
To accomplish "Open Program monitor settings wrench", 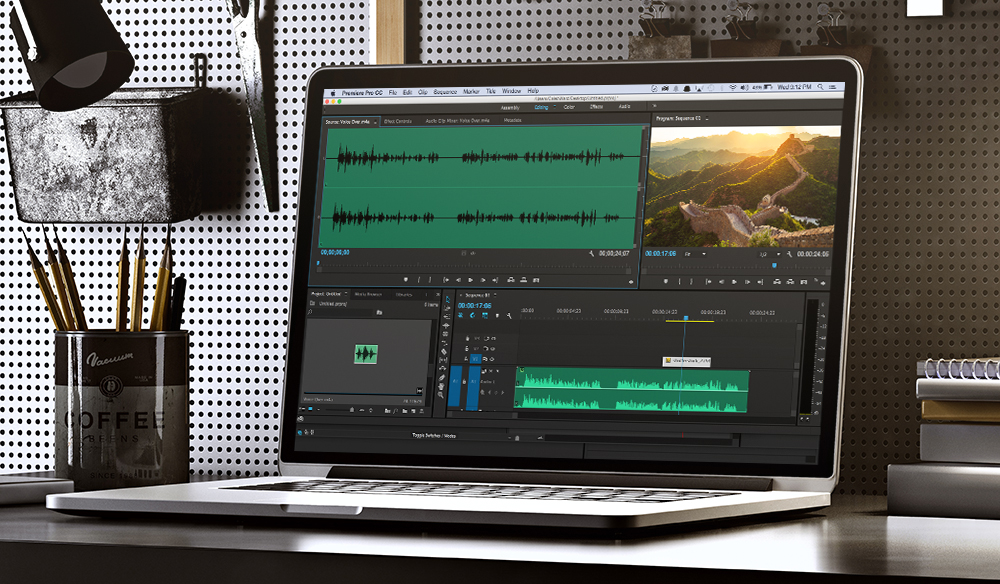I will (790, 254).
